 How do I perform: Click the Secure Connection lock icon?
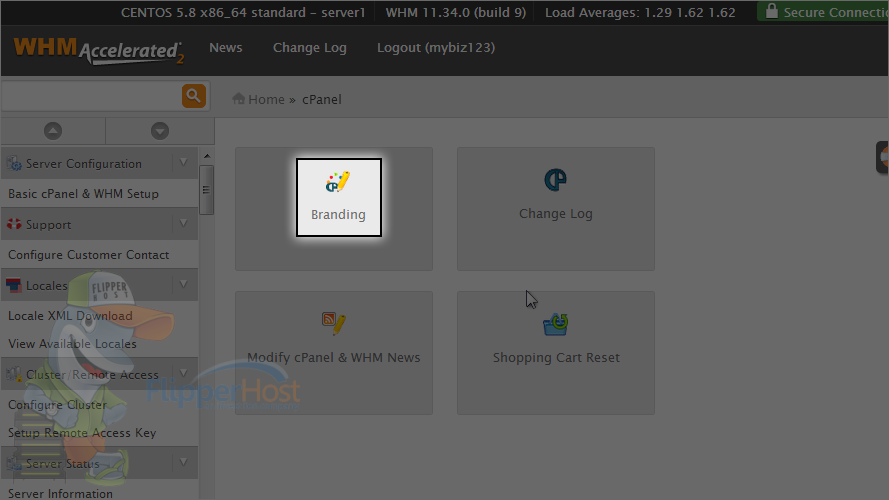(771, 11)
